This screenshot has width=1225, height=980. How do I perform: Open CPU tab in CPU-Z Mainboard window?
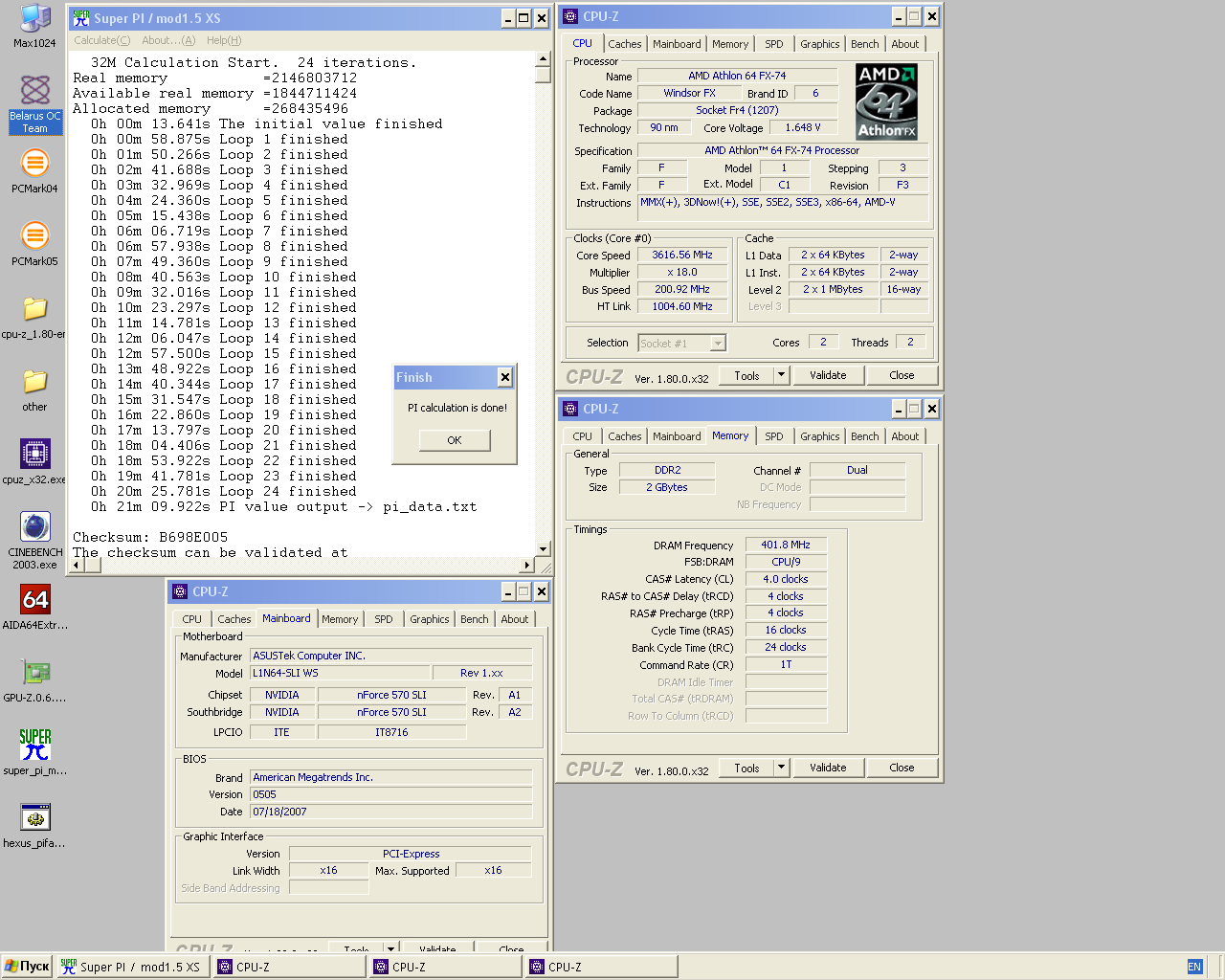click(192, 619)
